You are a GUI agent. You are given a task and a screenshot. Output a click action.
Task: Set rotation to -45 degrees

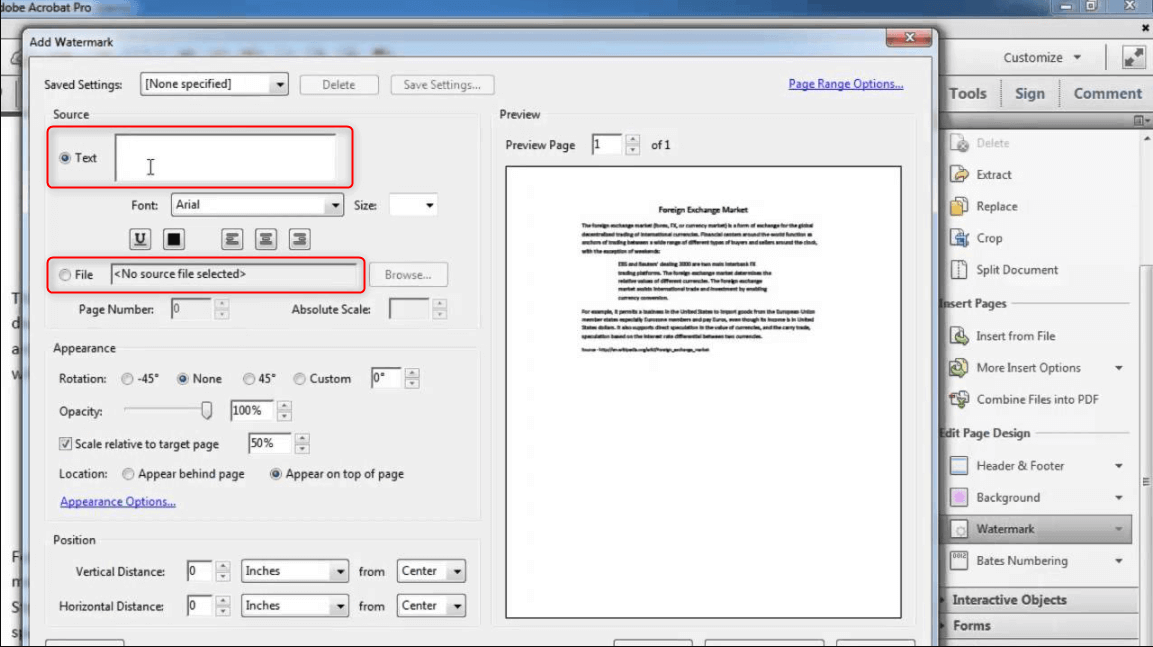click(127, 379)
